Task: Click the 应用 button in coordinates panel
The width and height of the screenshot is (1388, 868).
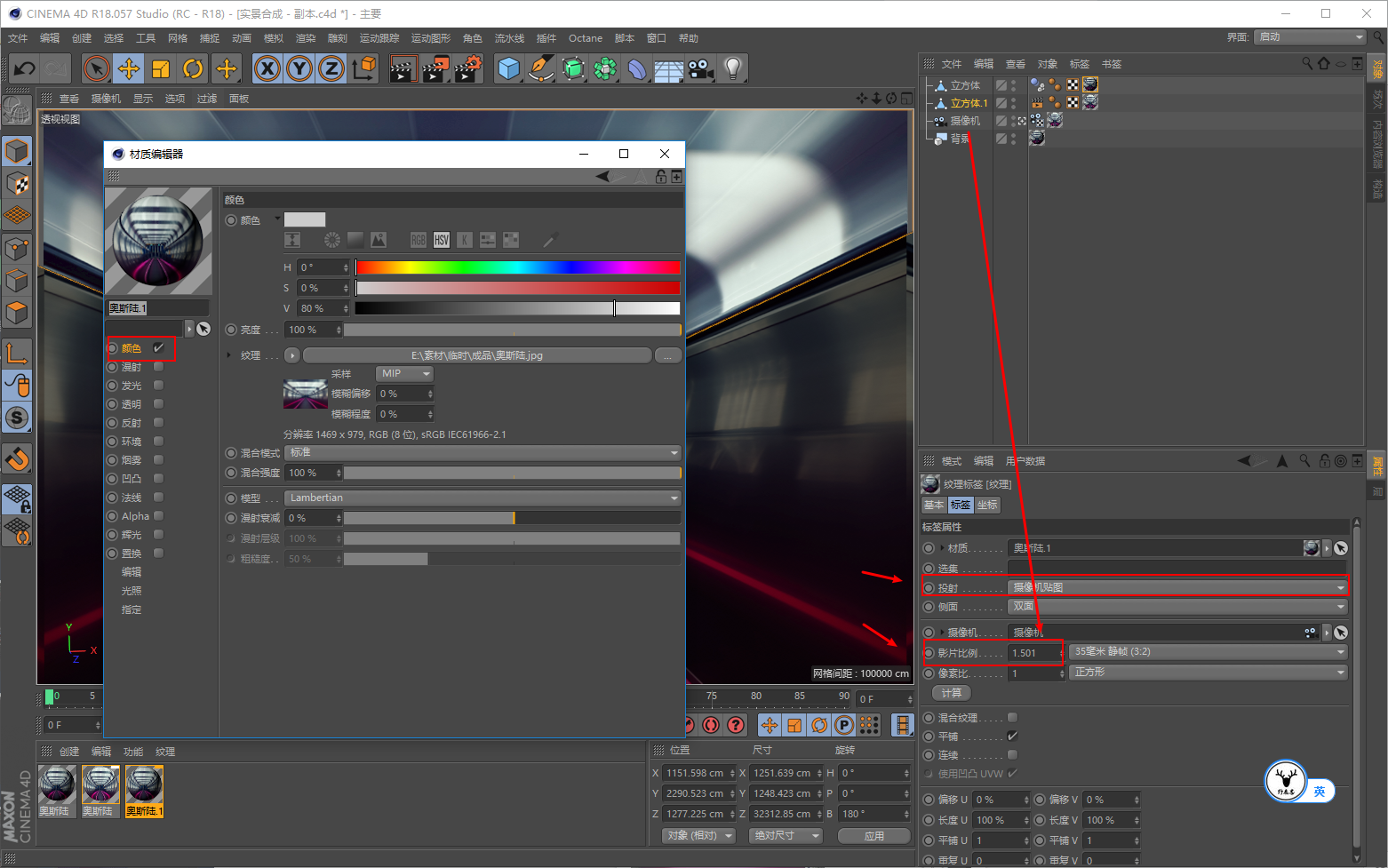Action: 873,836
